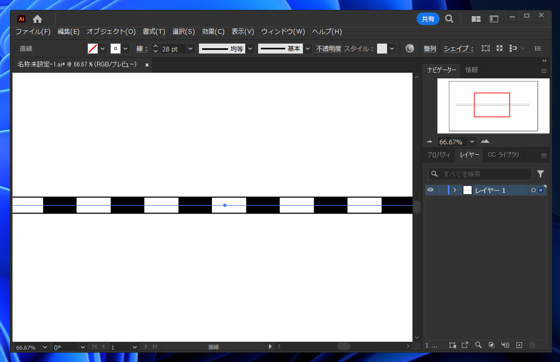Click the make/release clipping mask icon

(491, 345)
